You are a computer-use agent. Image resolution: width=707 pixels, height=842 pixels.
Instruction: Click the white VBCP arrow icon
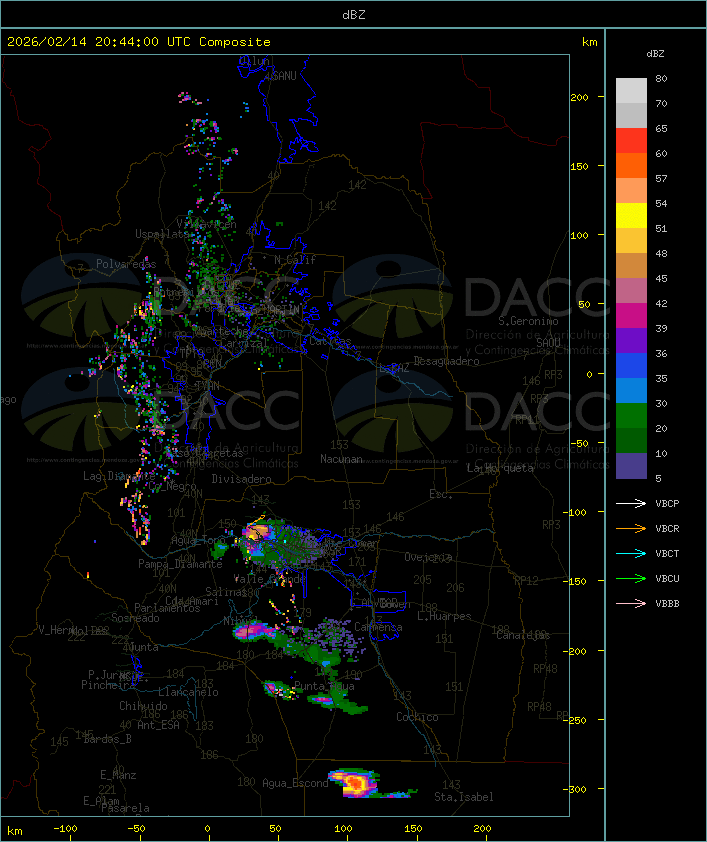tap(631, 503)
